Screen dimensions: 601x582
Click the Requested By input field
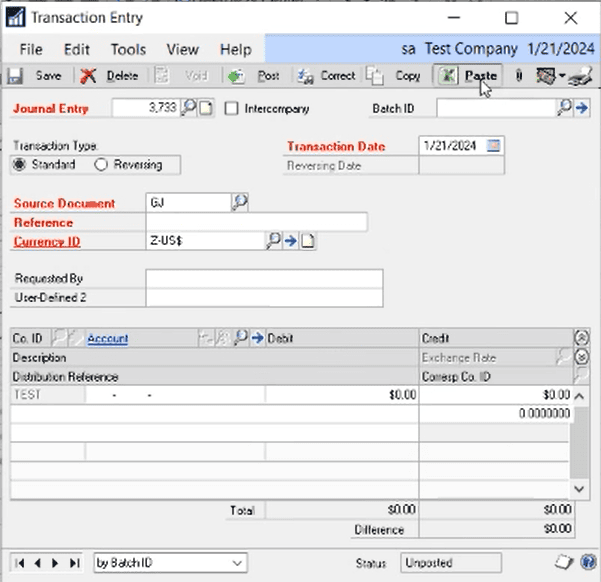(x=264, y=279)
